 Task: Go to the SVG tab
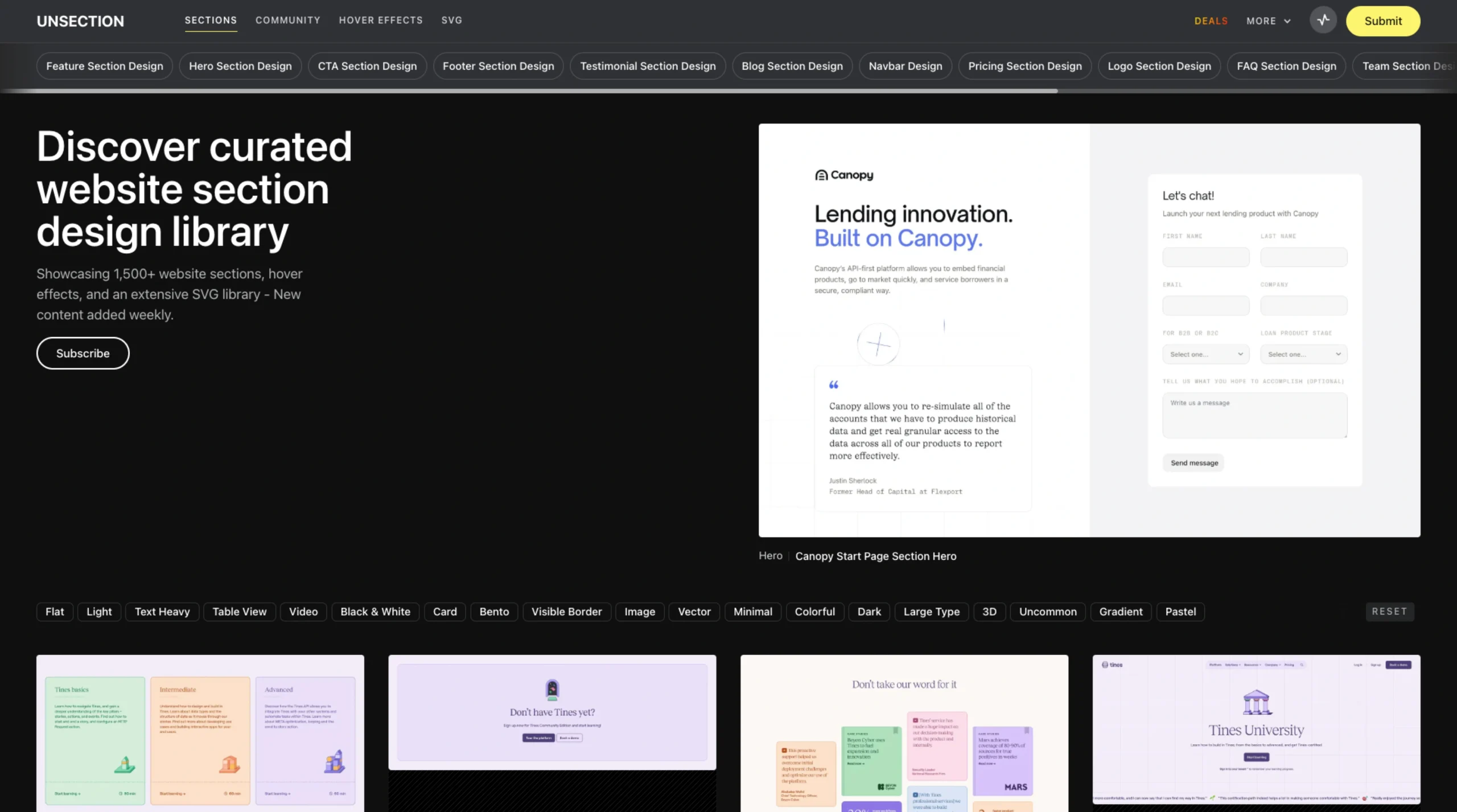tap(451, 20)
